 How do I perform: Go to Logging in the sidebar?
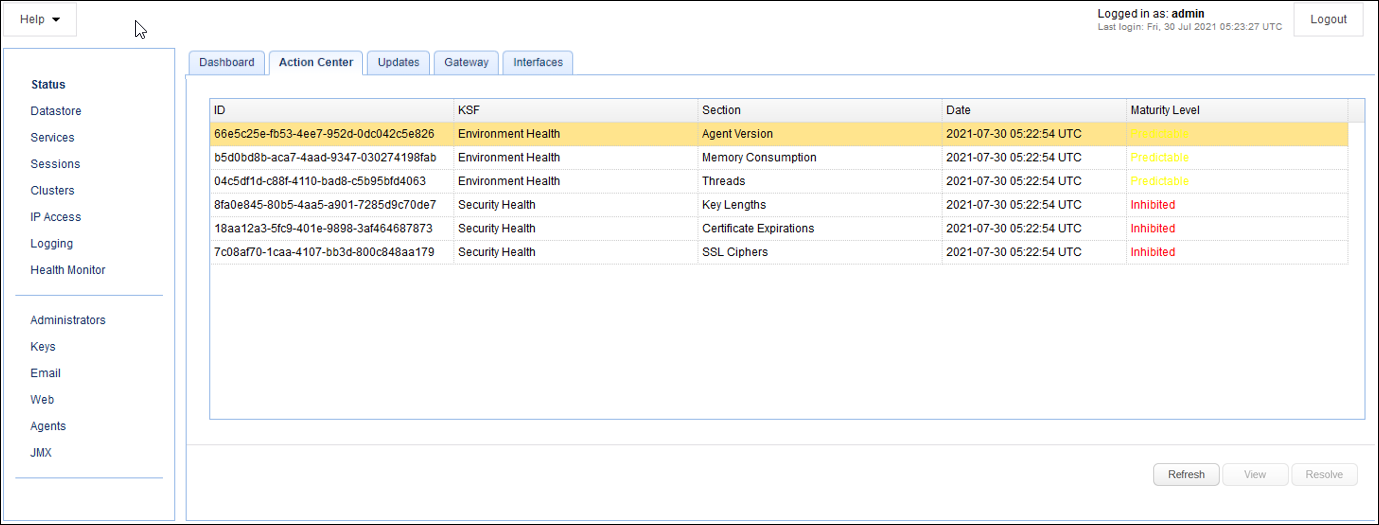51,244
